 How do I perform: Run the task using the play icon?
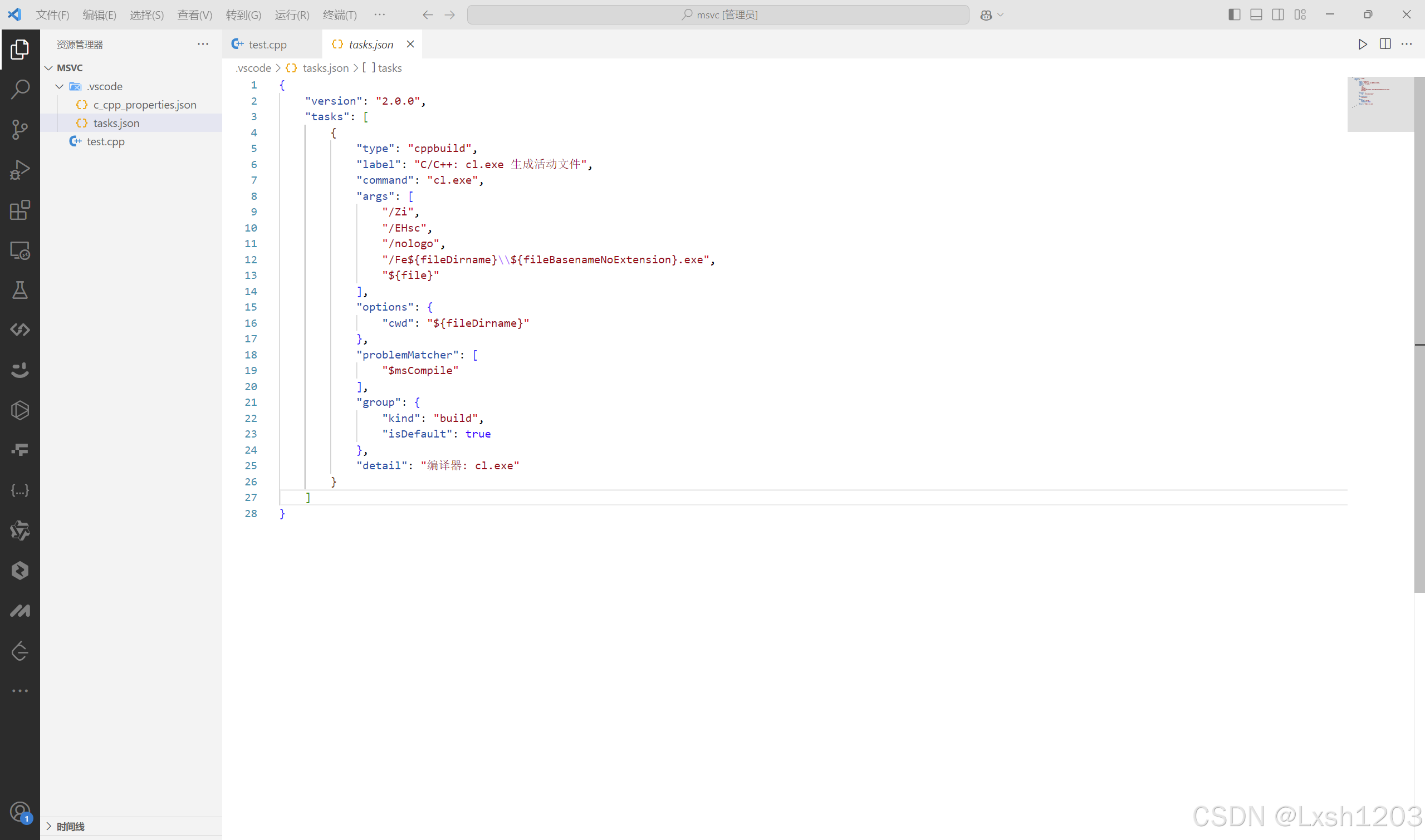click(x=1363, y=44)
